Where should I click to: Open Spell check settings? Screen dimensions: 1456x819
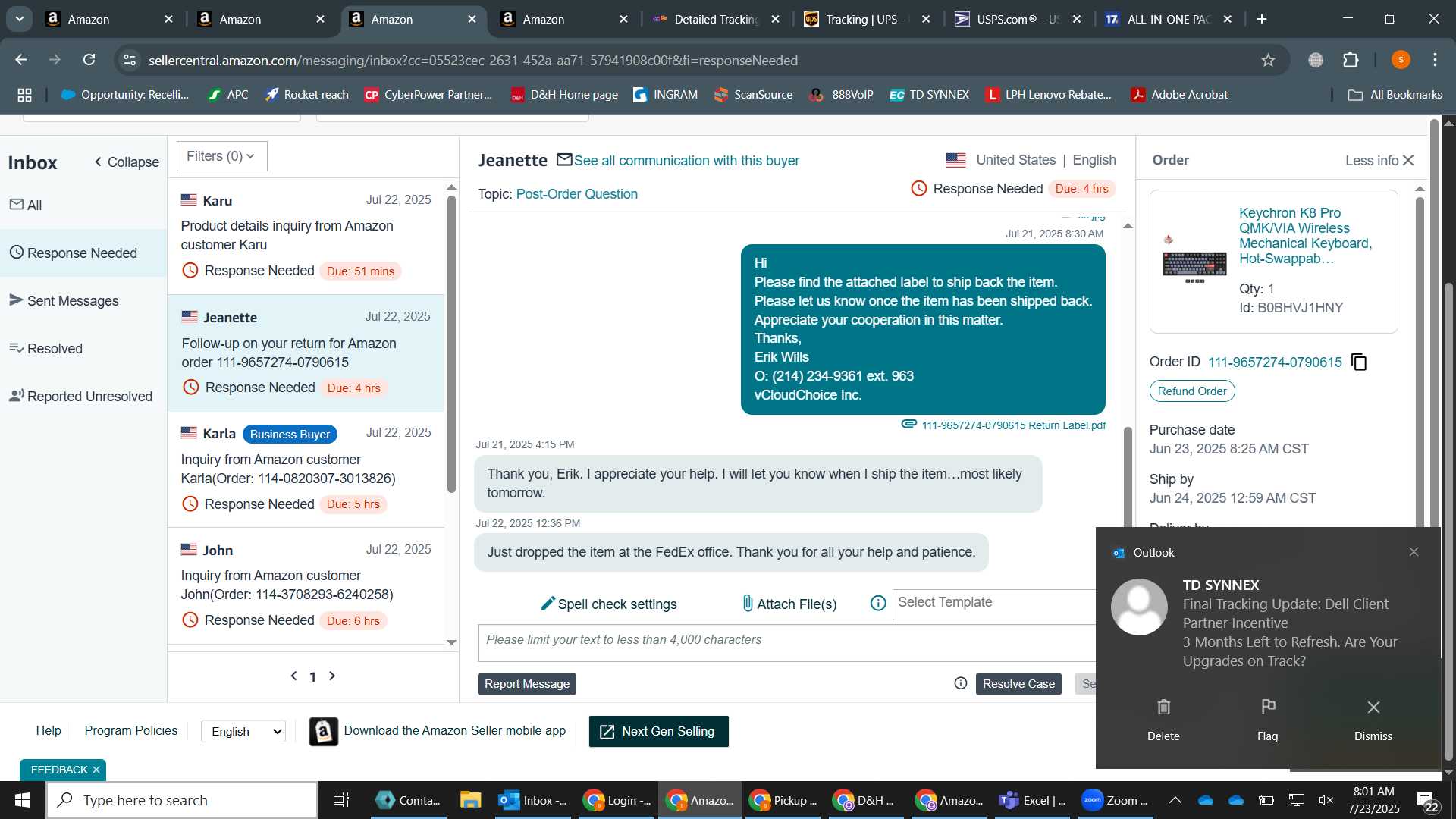click(609, 604)
